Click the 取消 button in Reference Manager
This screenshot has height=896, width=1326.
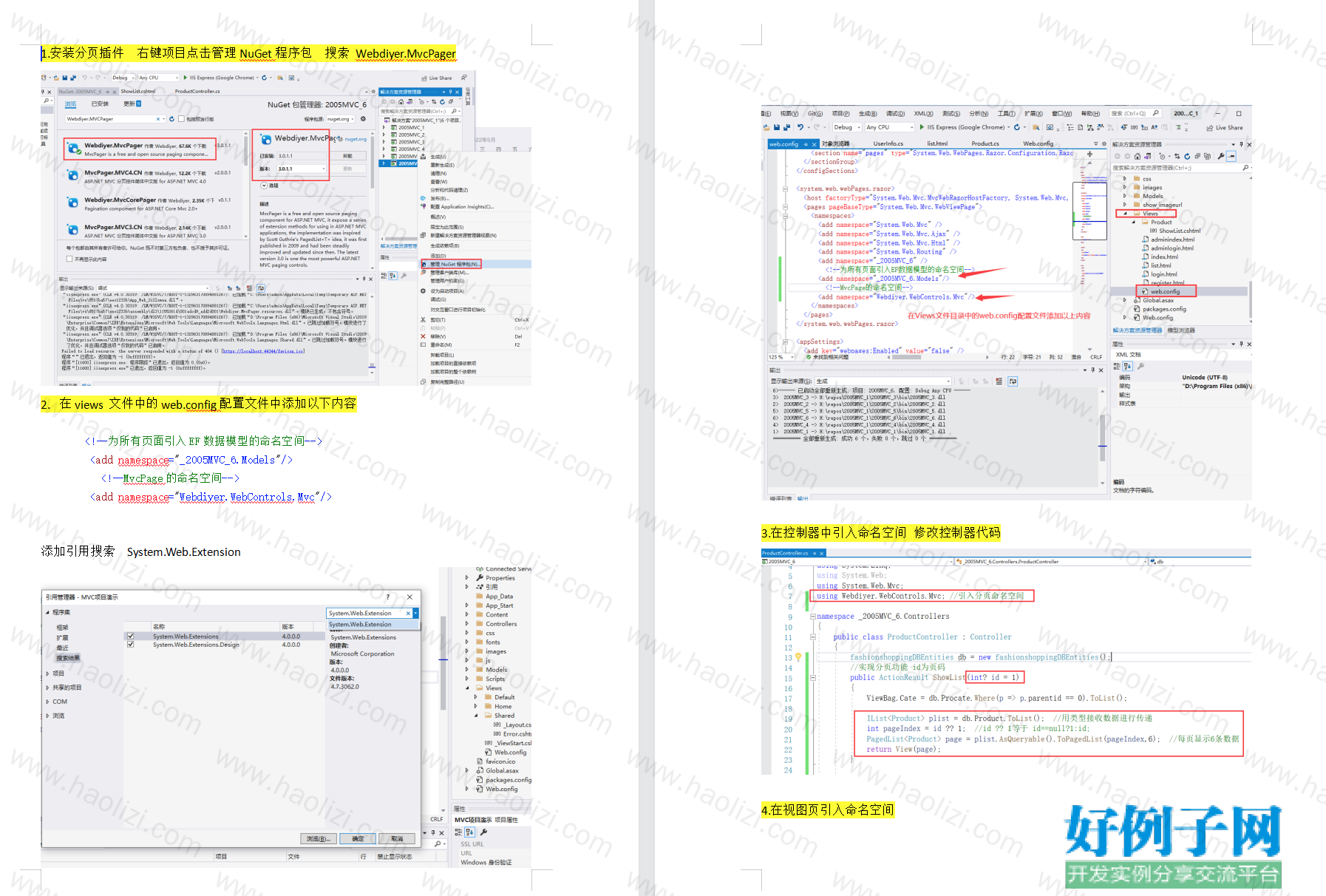[x=397, y=838]
